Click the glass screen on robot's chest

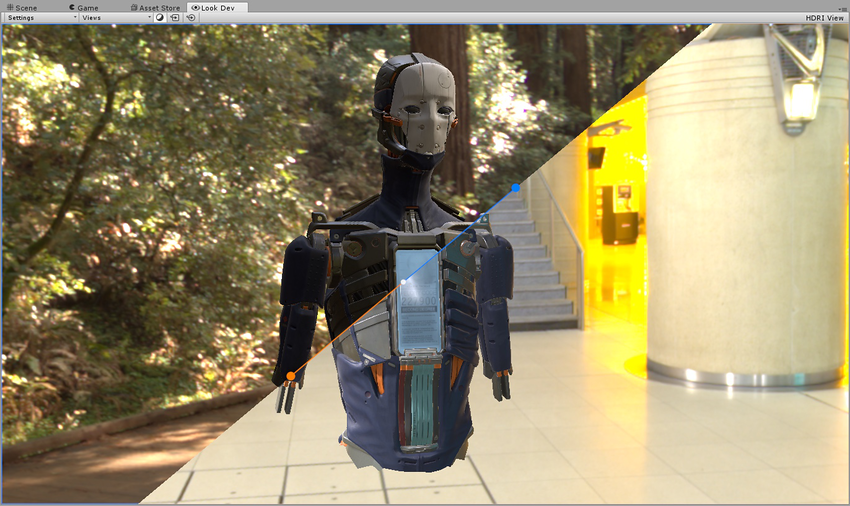tap(419, 300)
